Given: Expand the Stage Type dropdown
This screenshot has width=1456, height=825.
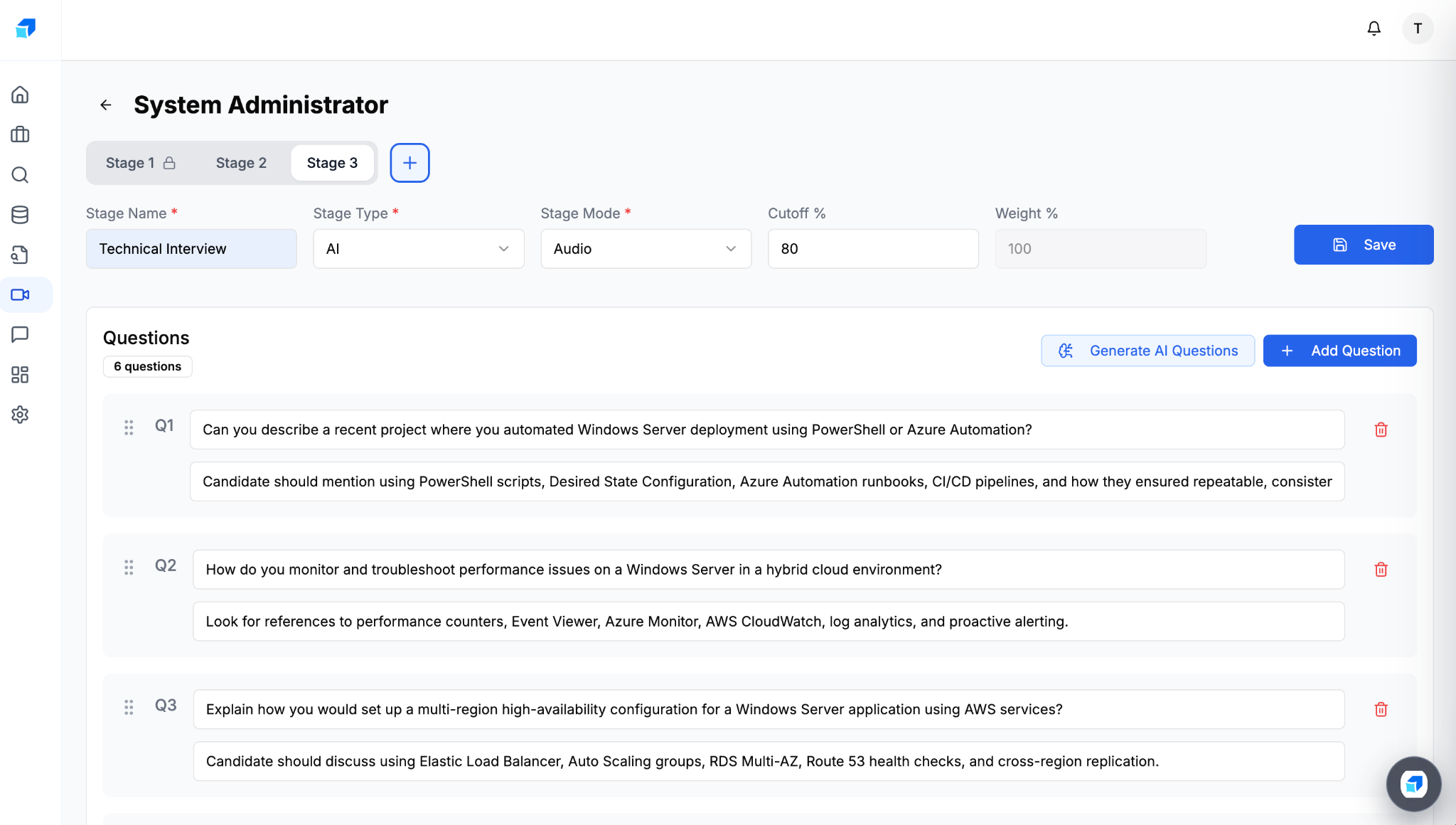Looking at the screenshot, I should click(x=418, y=249).
